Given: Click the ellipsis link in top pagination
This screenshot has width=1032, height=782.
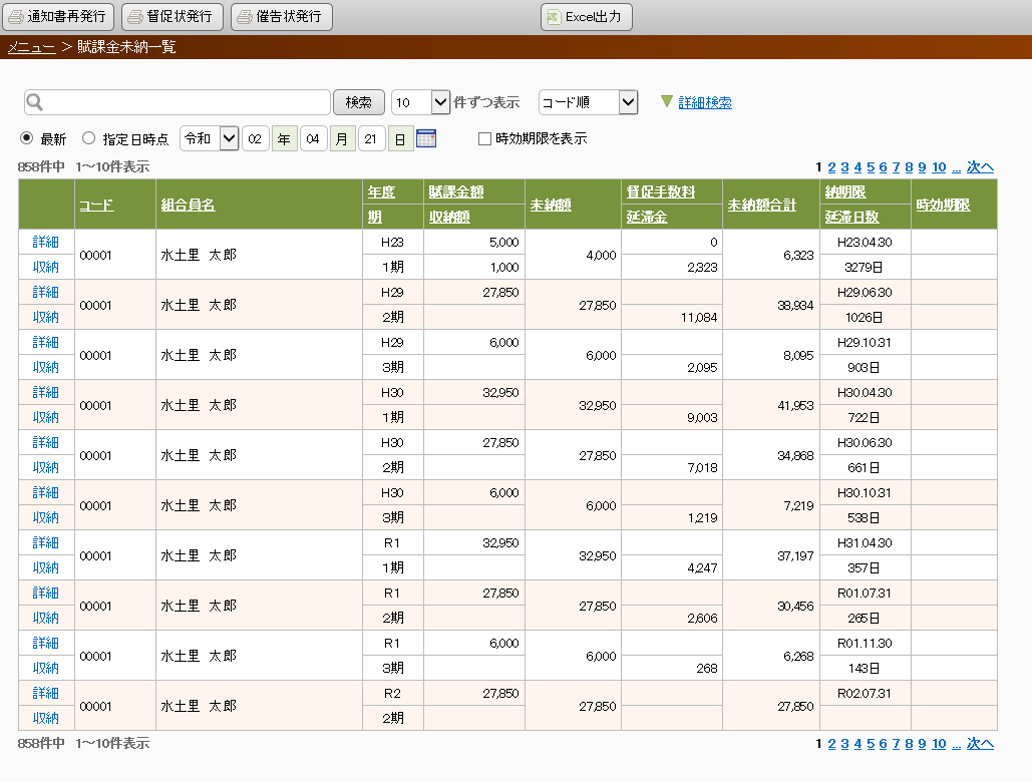Looking at the screenshot, I should 956,169.
